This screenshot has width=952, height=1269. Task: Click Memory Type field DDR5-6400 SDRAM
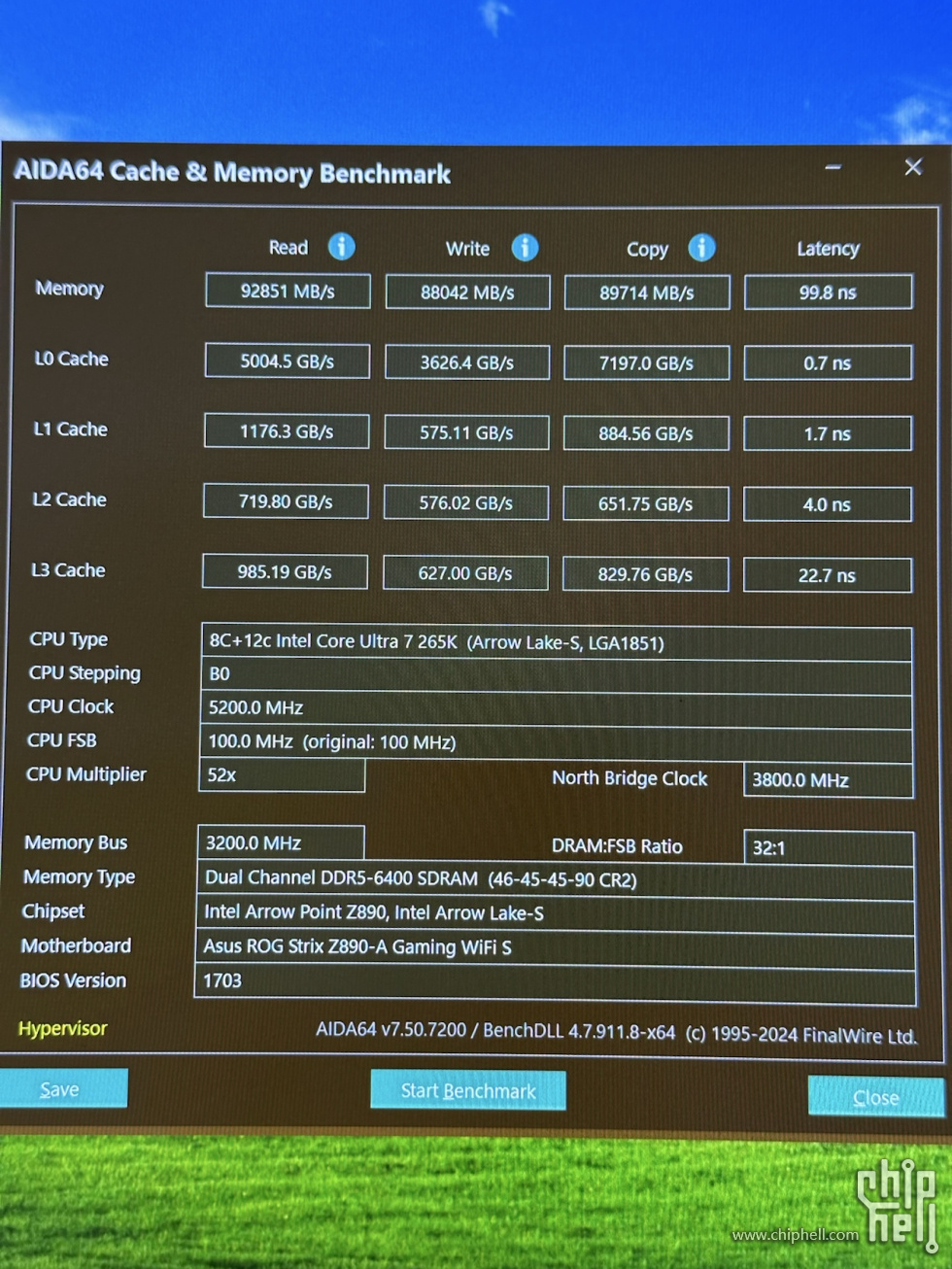(x=556, y=879)
